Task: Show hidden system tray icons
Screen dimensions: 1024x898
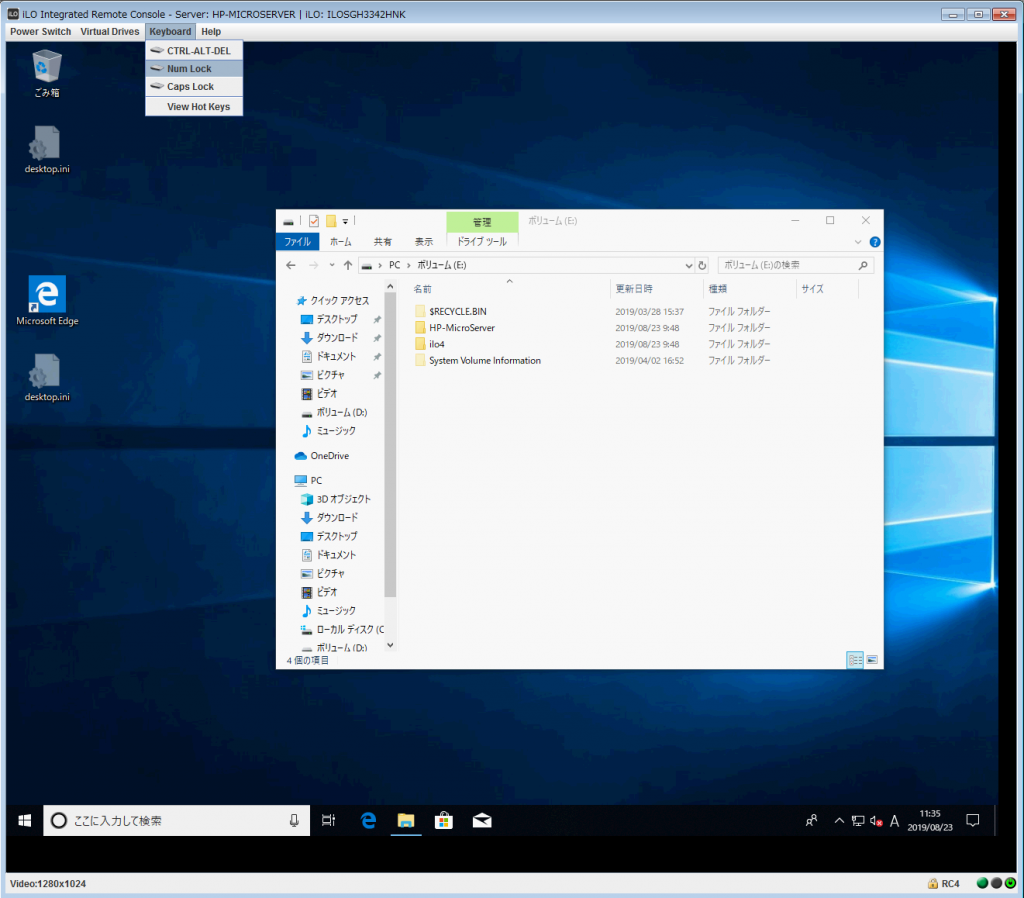Action: [838, 820]
